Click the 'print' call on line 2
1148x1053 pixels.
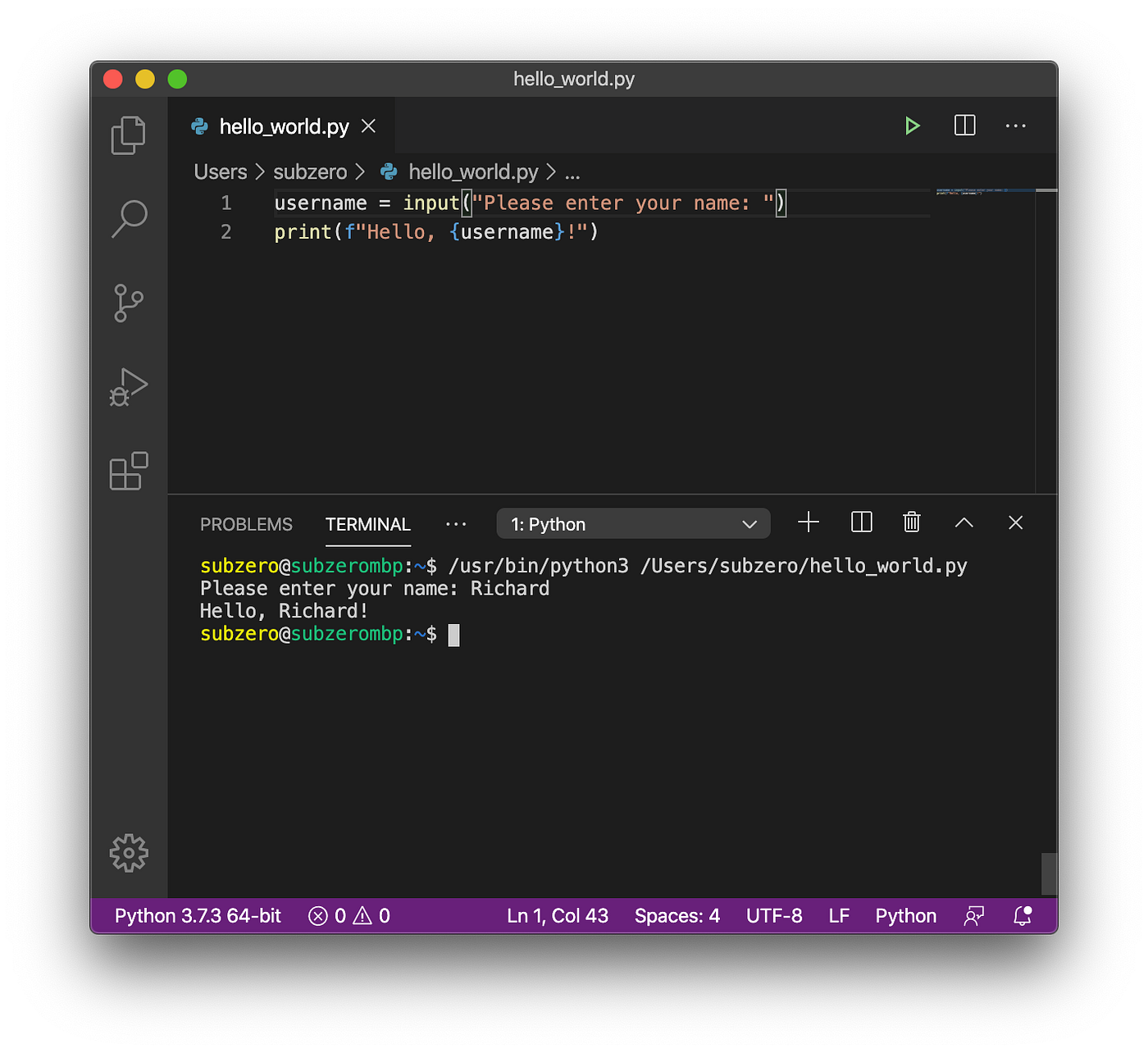pyautogui.click(x=303, y=232)
